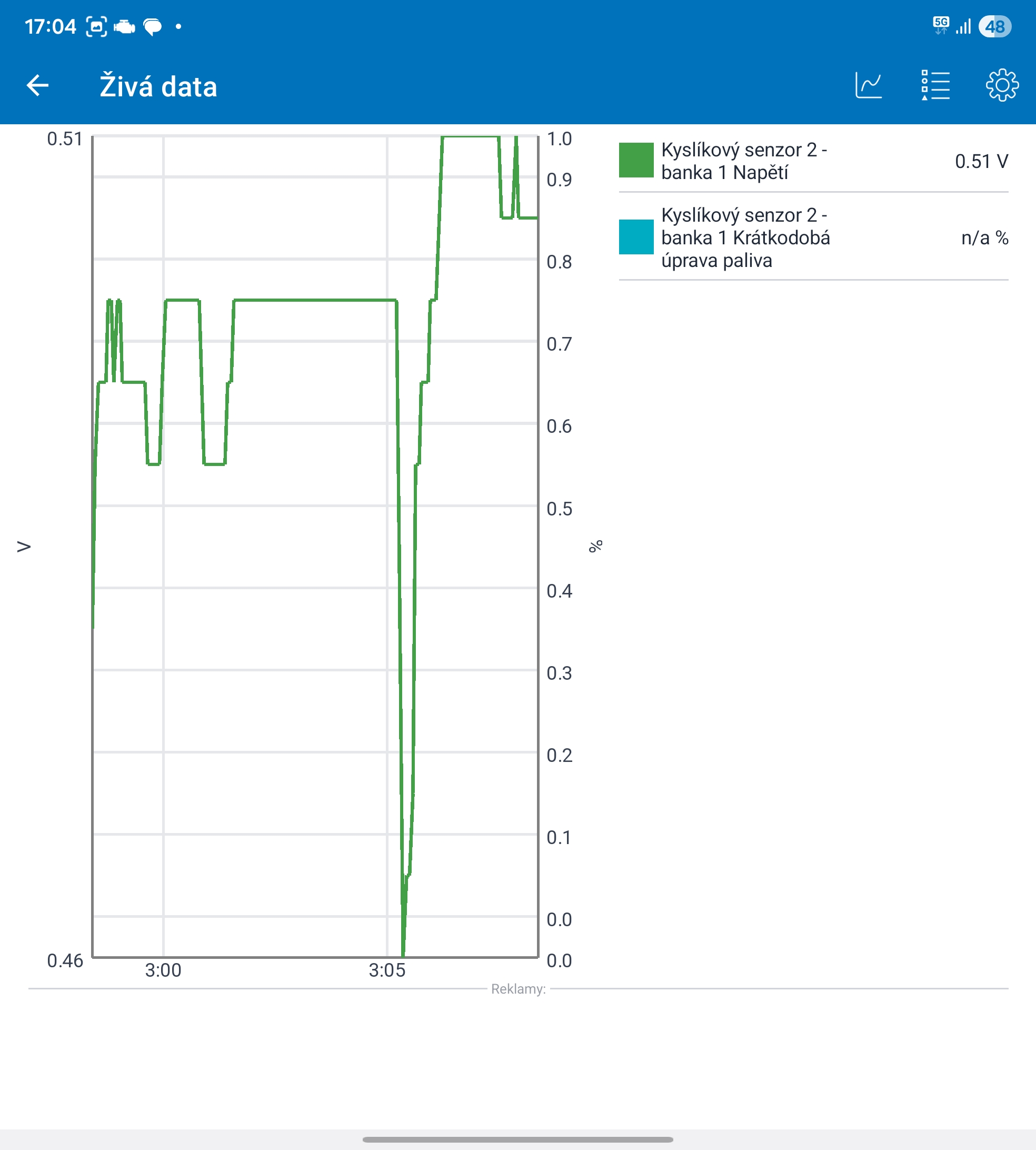1036x1150 pixels.
Task: Select Kyslíkový senzor 2 Napětí entry
Action: pos(743,161)
